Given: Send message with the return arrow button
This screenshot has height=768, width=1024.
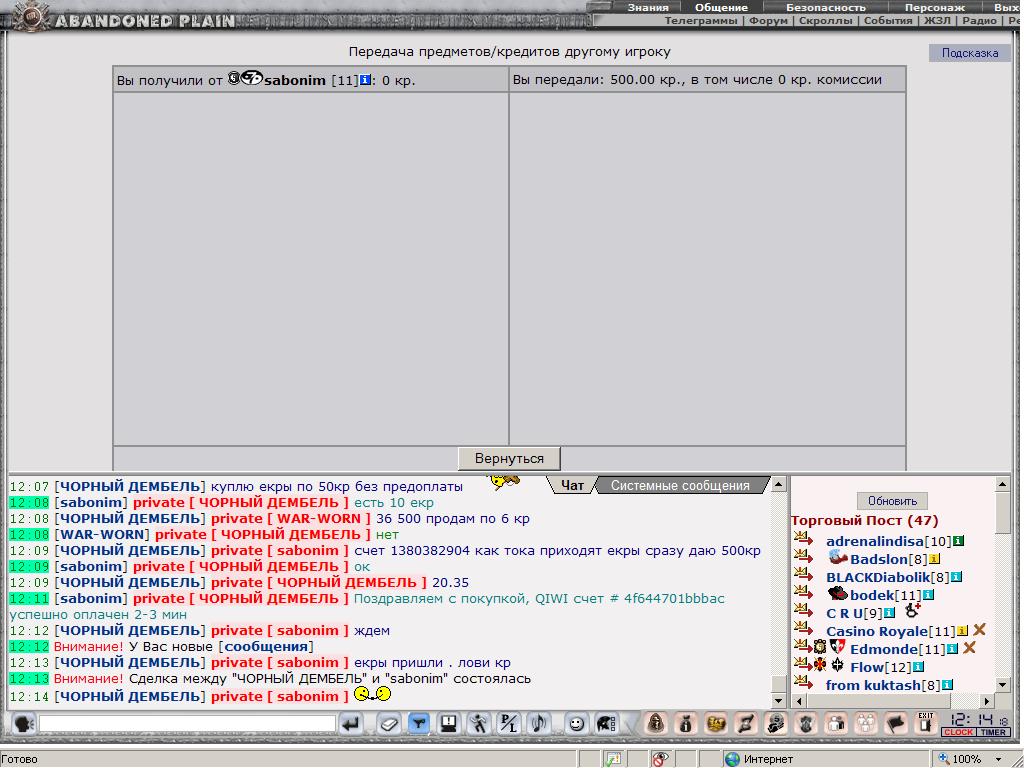Looking at the screenshot, I should [x=351, y=724].
